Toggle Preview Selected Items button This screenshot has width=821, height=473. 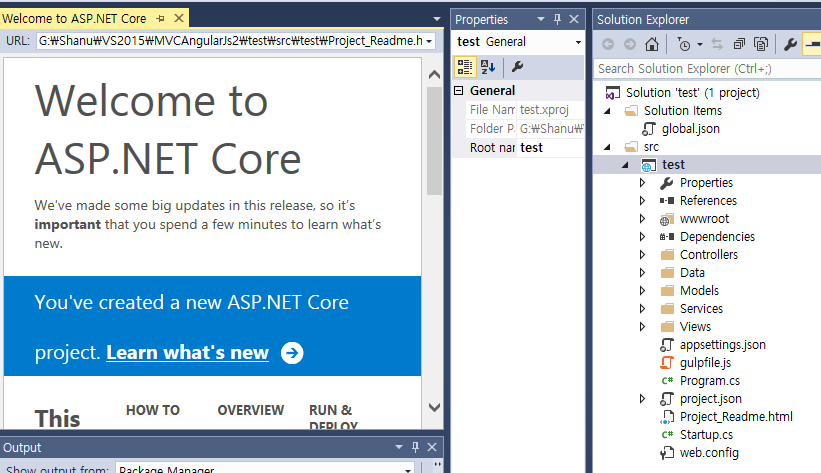point(811,44)
